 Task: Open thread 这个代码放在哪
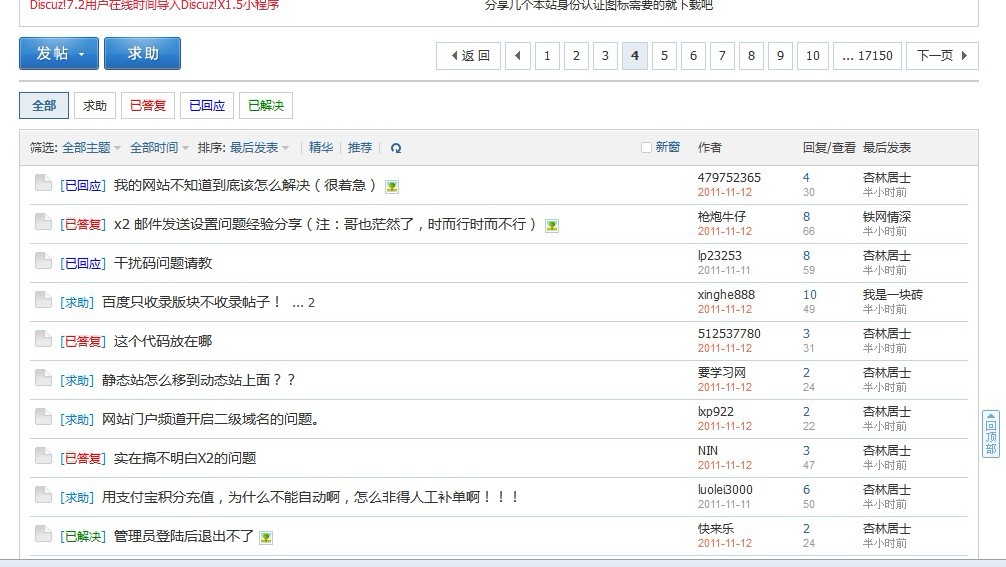pyautogui.click(x=163, y=341)
